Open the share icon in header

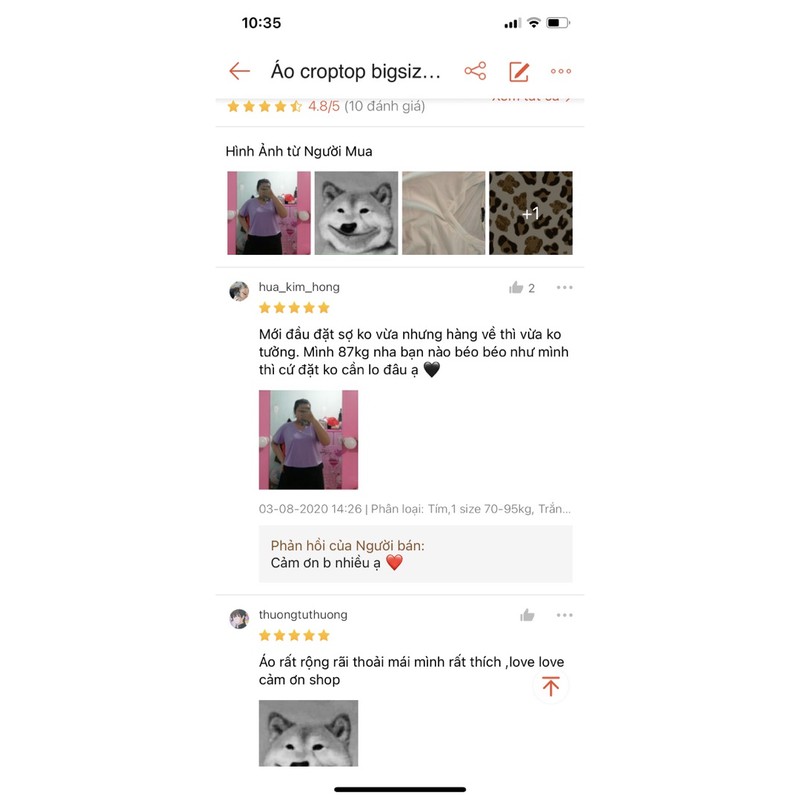click(475, 71)
